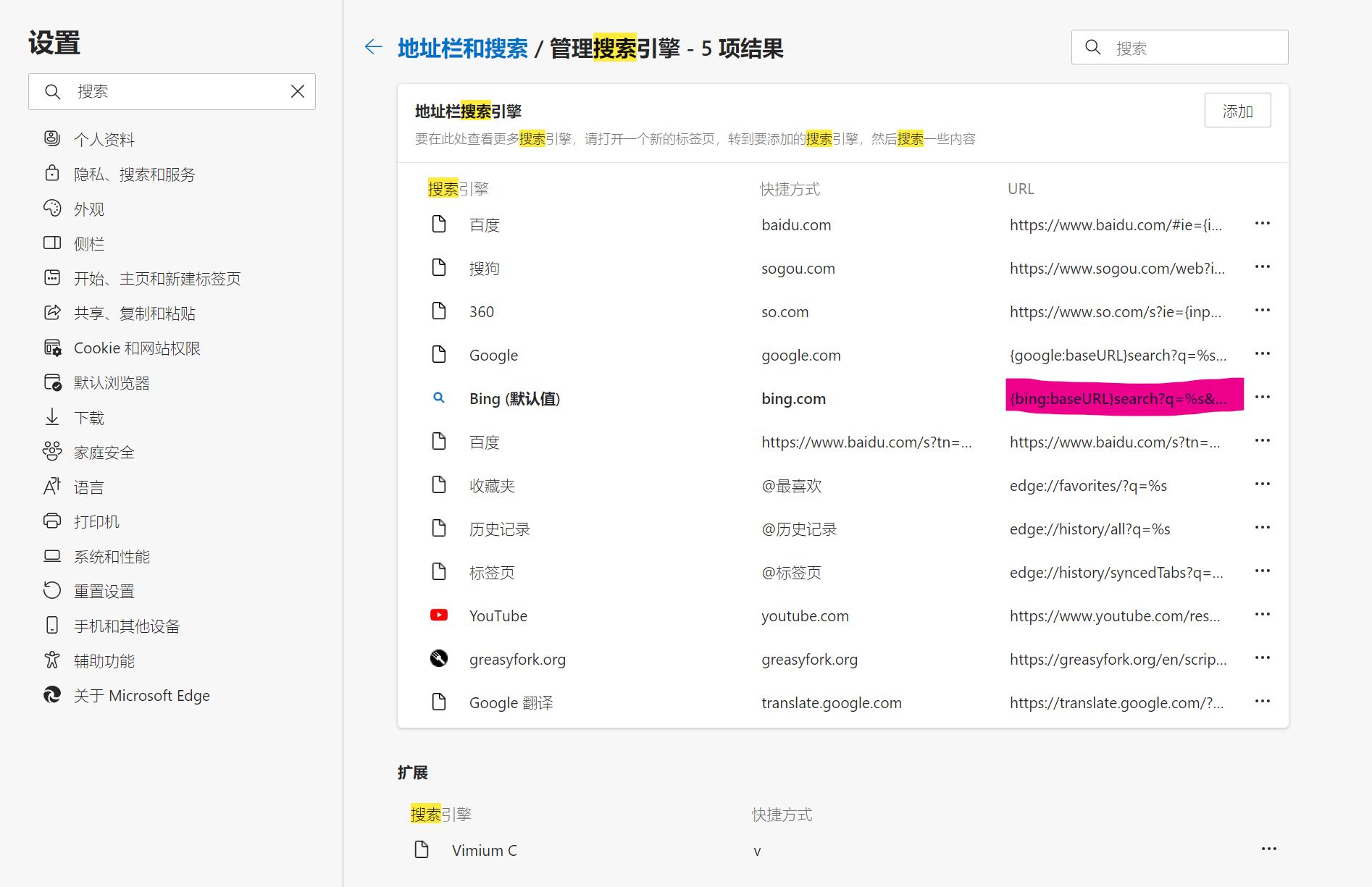The height and width of the screenshot is (887, 1372).
Task: Open more actions for 百度 baidu.com row
Action: click(x=1262, y=224)
